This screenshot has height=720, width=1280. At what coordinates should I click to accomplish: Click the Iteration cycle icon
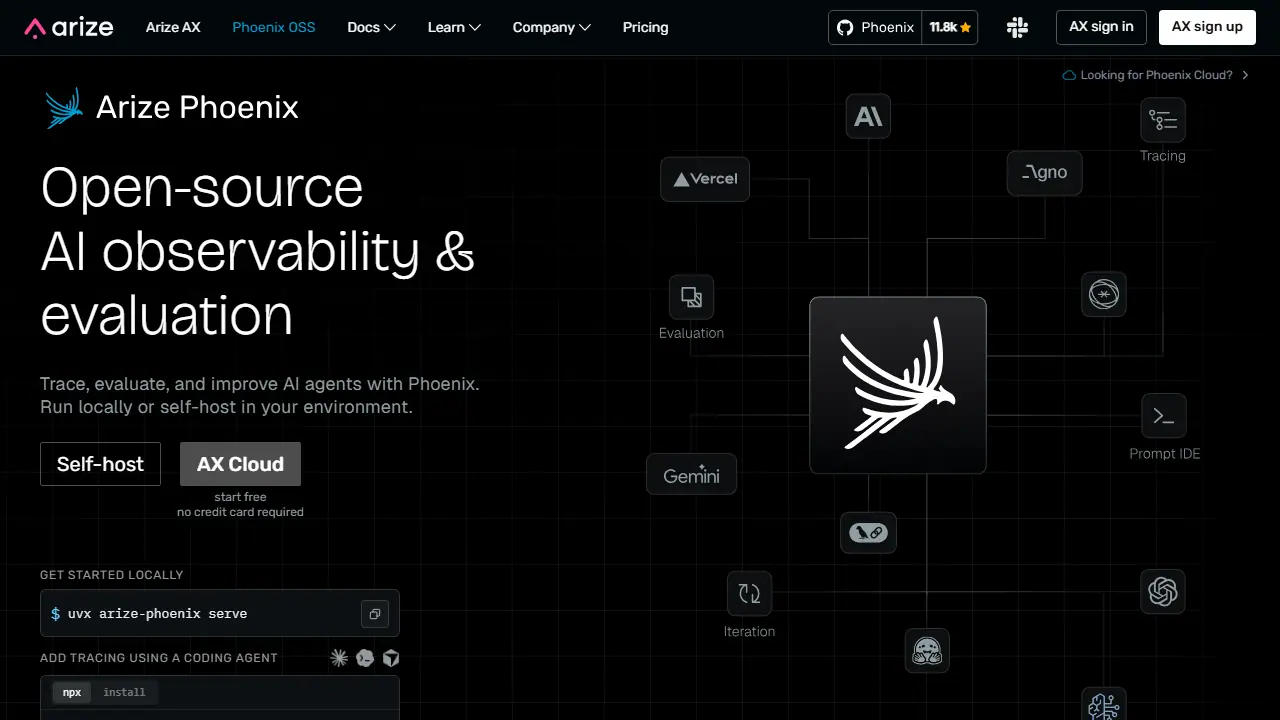pyautogui.click(x=749, y=594)
